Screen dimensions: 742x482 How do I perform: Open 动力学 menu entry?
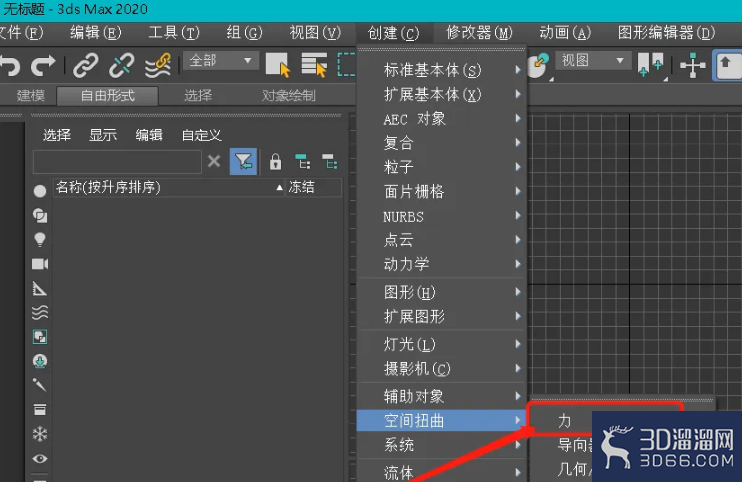click(x=442, y=264)
